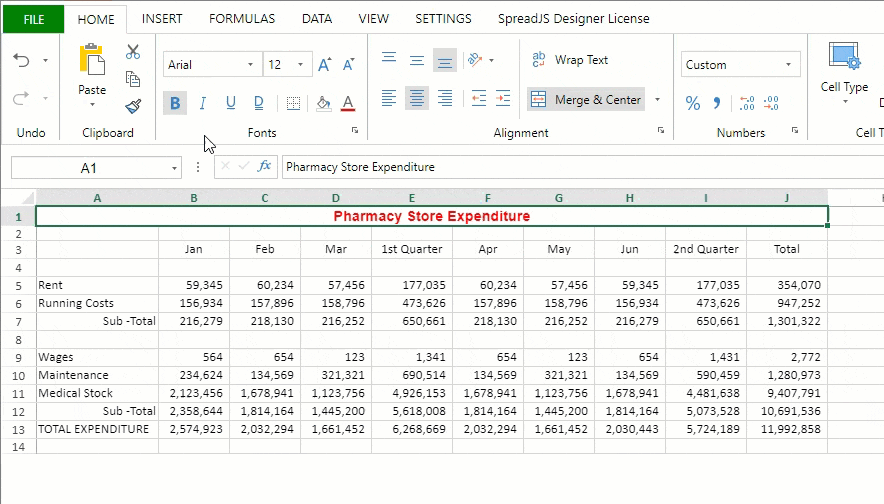Open text orientation dropdown arrow
Image resolution: width=884 pixels, height=504 pixels.
[x=492, y=60]
